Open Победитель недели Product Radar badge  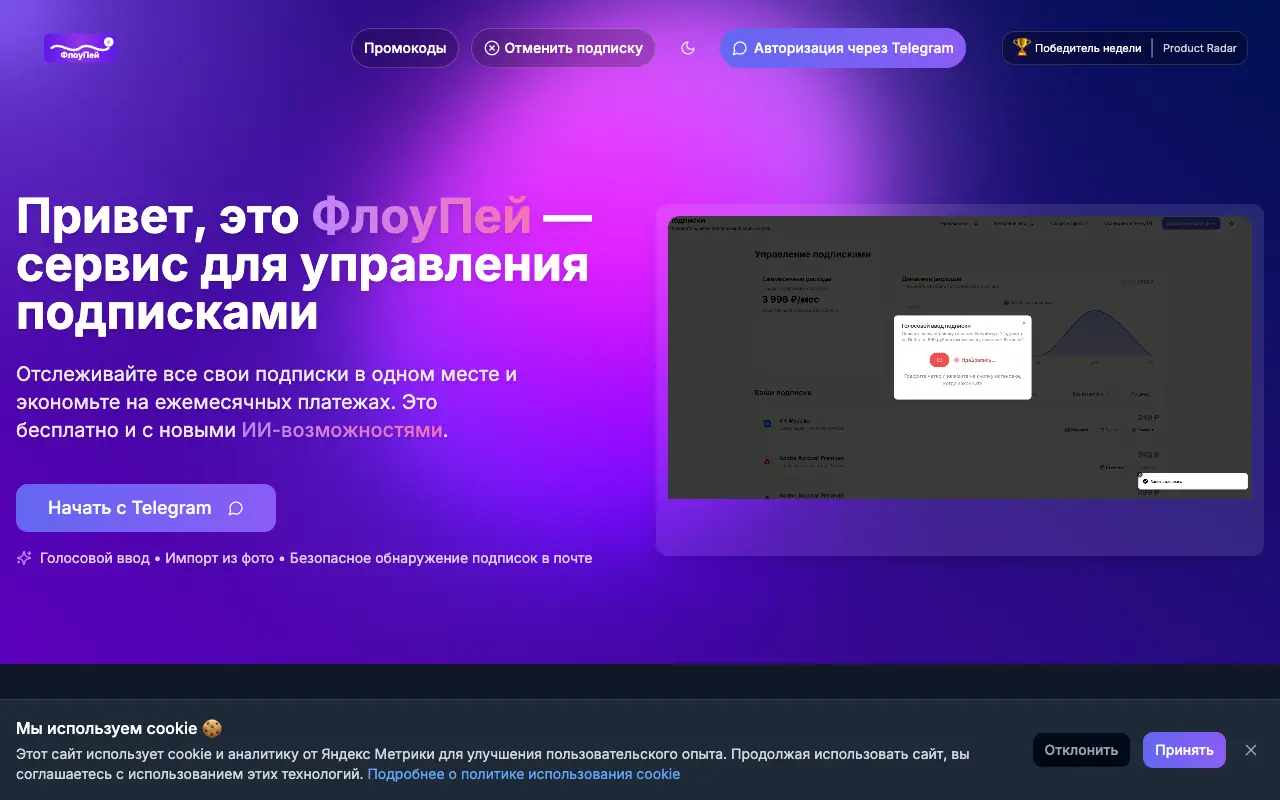point(1125,48)
